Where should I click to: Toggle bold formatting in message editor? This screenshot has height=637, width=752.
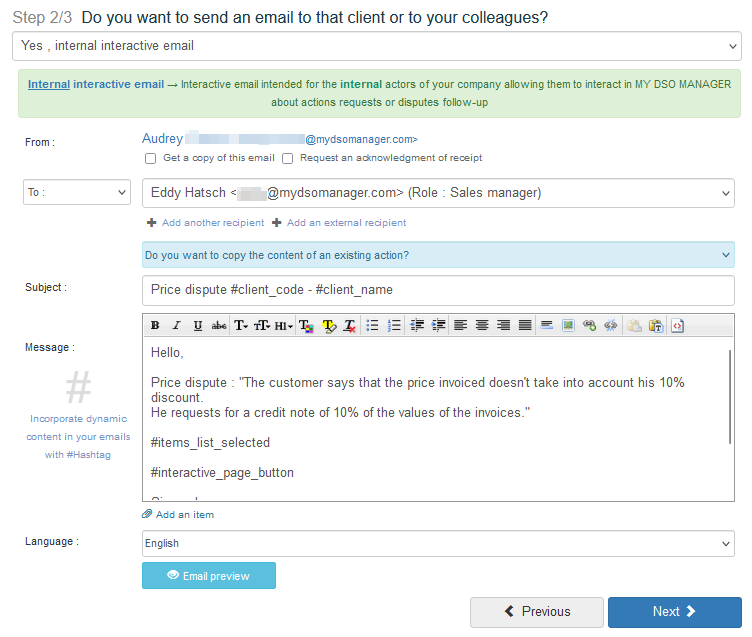(155, 326)
